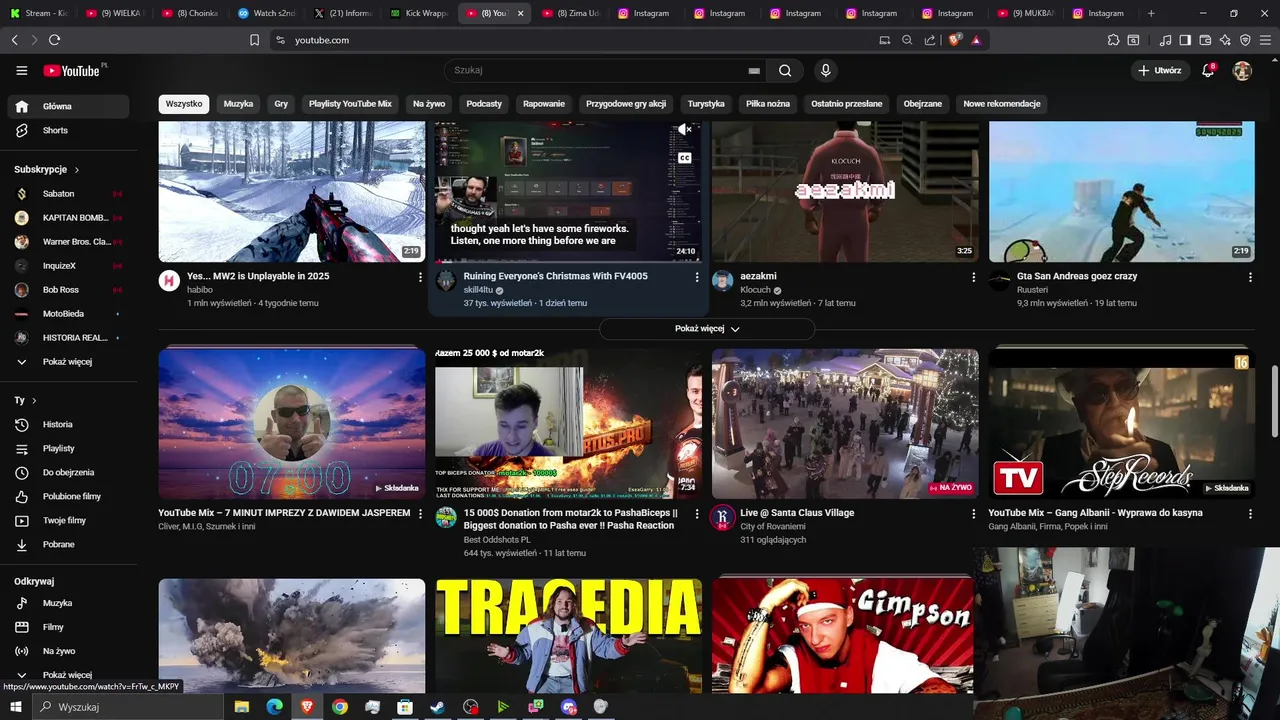Image resolution: width=1280 pixels, height=720 pixels.
Task: Bookmark this page in the address bar
Action: click(x=254, y=40)
